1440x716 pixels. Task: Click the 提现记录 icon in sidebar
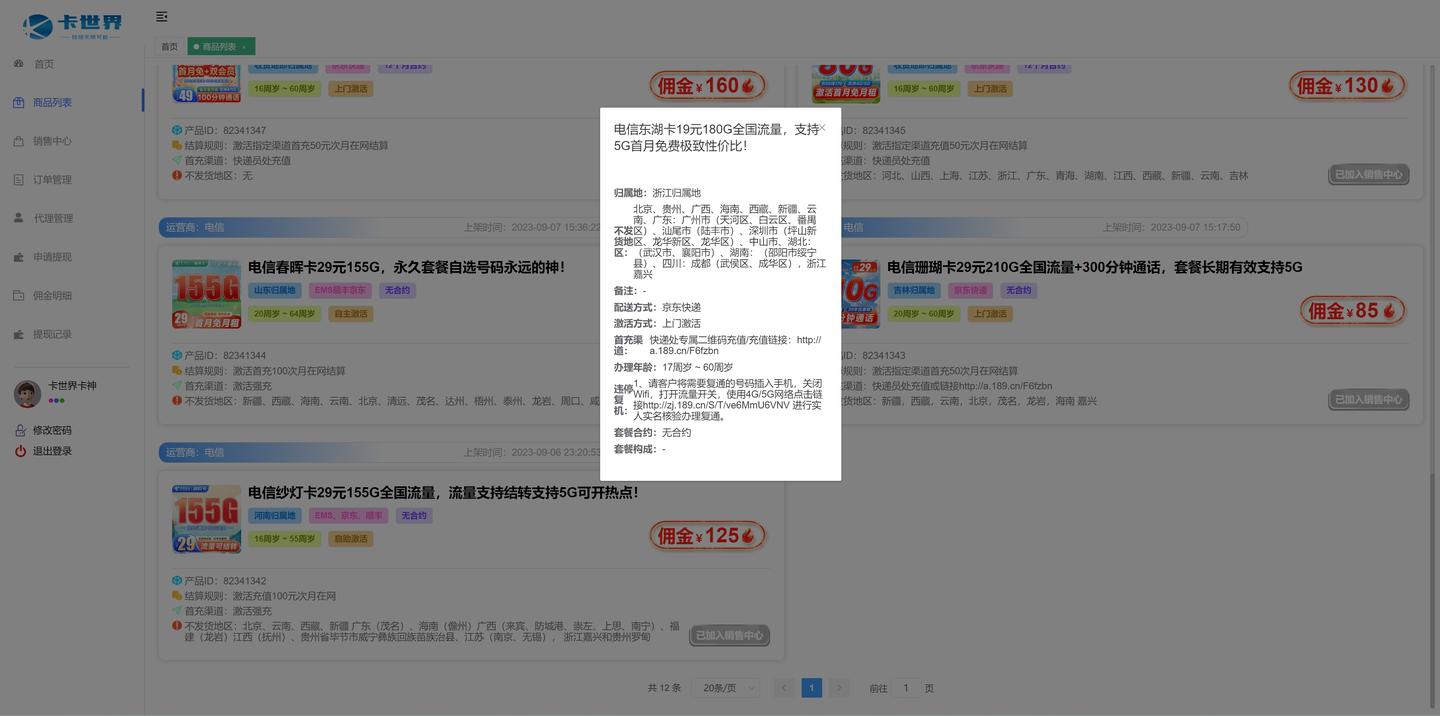pos(19,334)
